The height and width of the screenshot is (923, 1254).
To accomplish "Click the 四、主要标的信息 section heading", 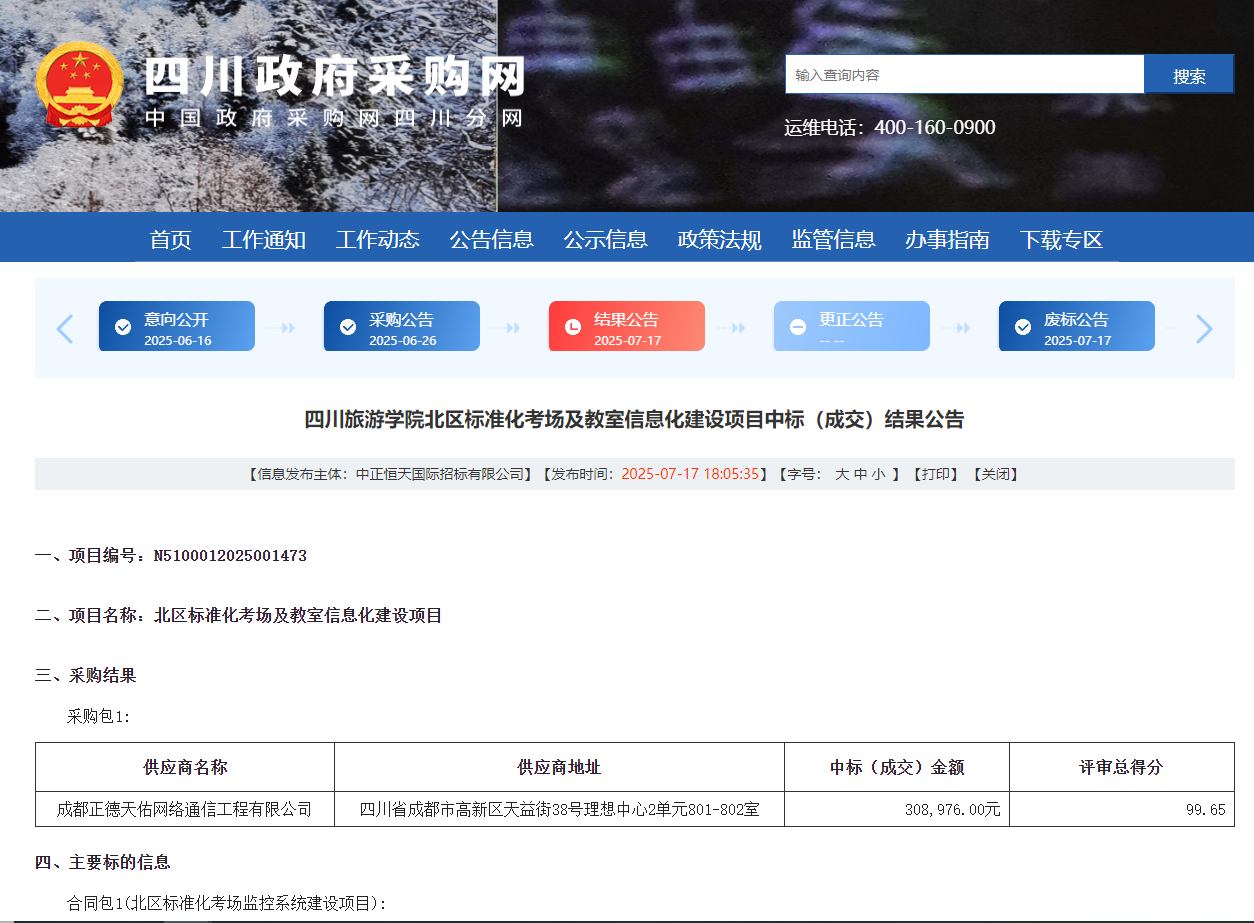I will point(103,862).
